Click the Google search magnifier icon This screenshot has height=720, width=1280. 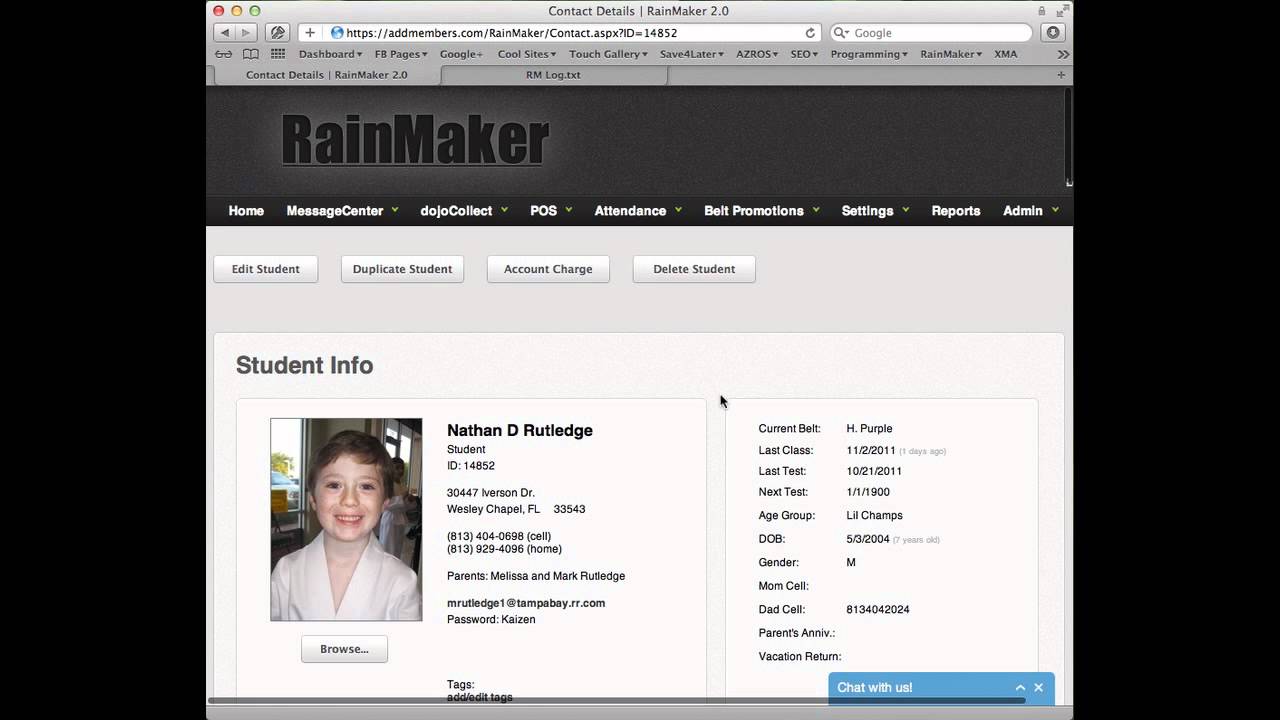[x=842, y=33]
